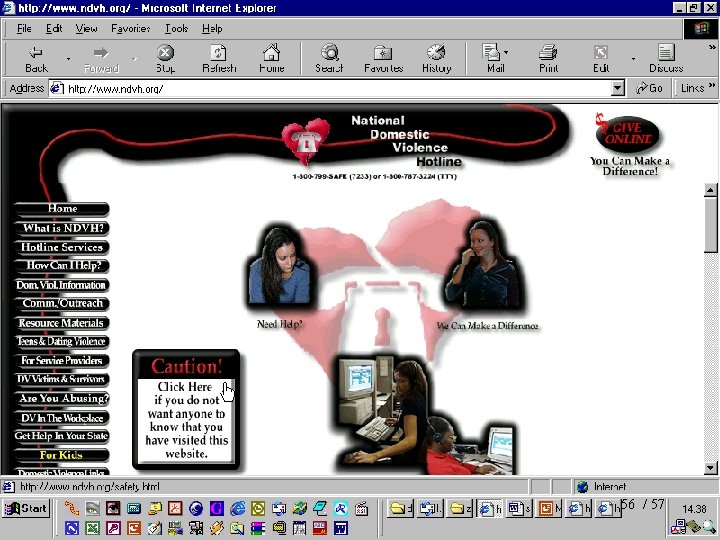Open the Favorites toolbar pane
720x540 pixels.
point(383,59)
